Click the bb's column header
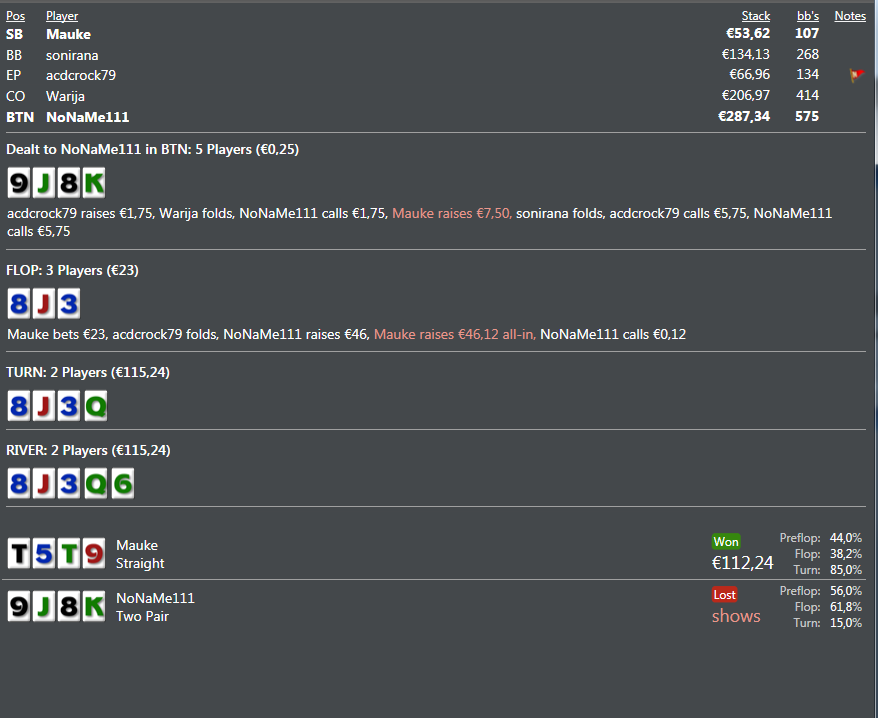 pos(807,16)
